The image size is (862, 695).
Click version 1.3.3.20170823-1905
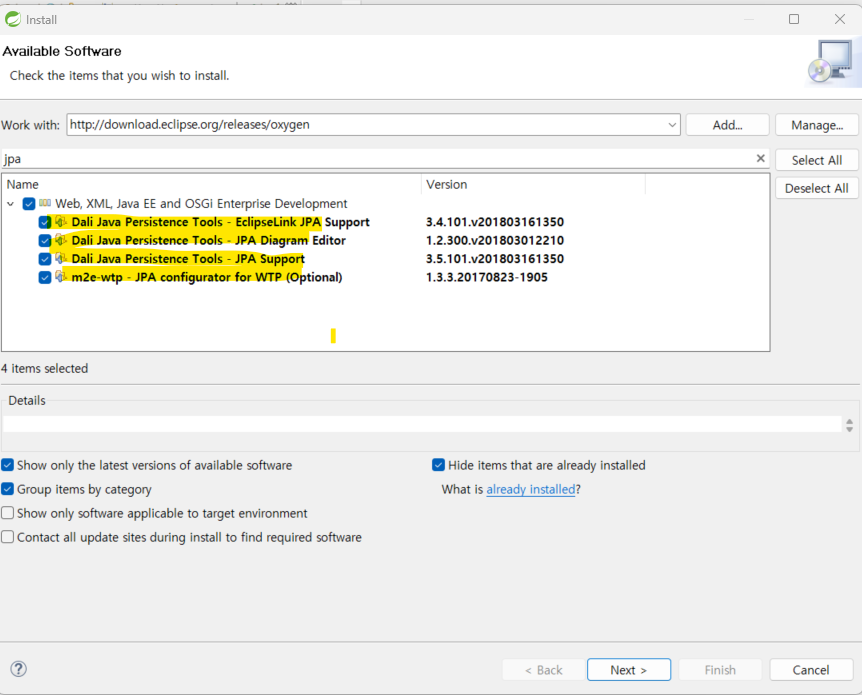point(487,277)
